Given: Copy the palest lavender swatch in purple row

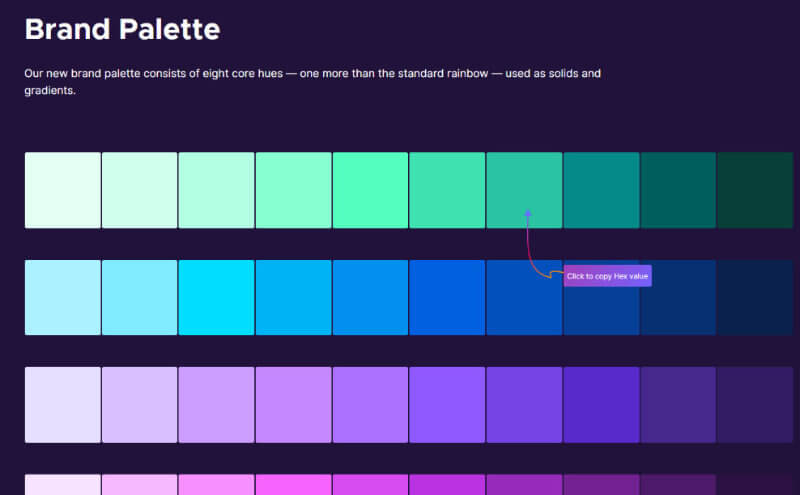Looking at the screenshot, I should (x=63, y=405).
